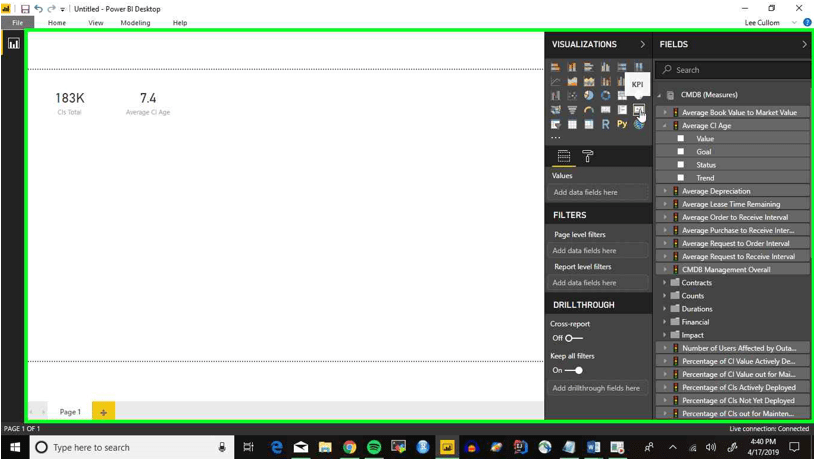816x460 pixels.
Task: Collapse the Average CI Age node
Action: coord(665,125)
